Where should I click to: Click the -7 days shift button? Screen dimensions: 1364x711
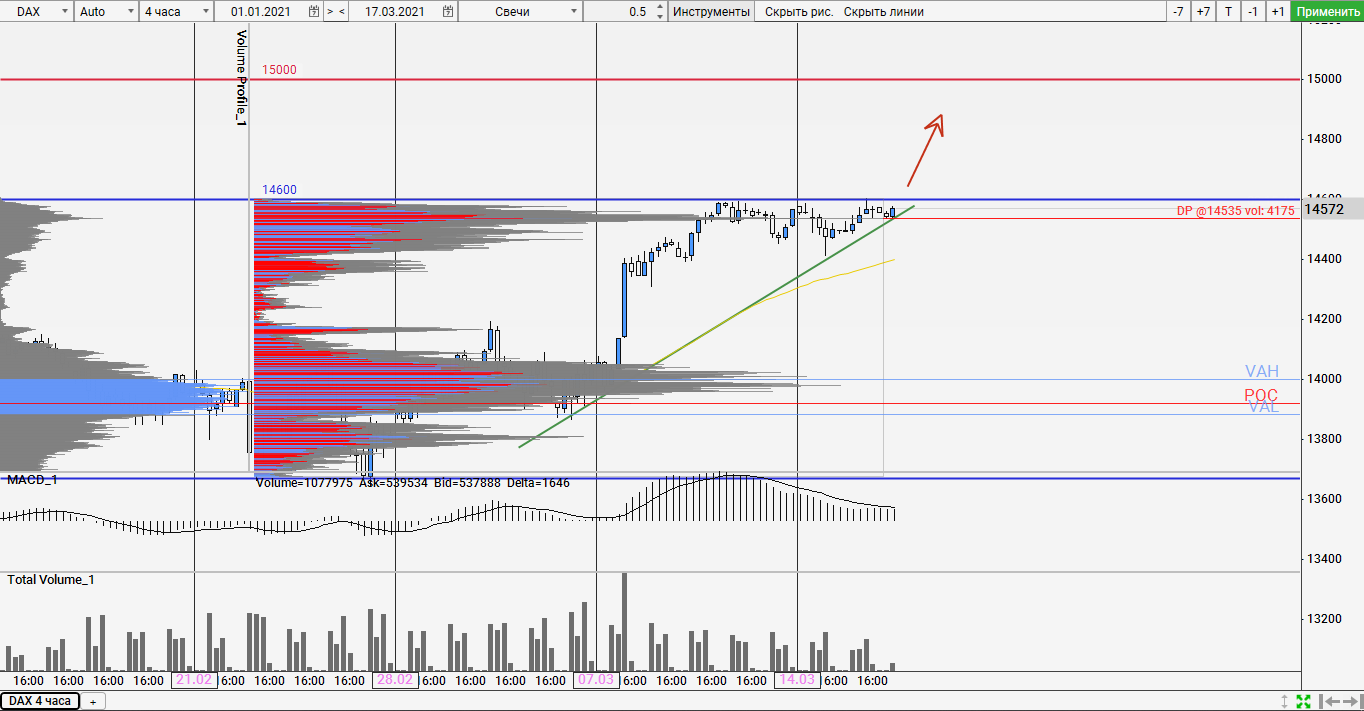1178,12
